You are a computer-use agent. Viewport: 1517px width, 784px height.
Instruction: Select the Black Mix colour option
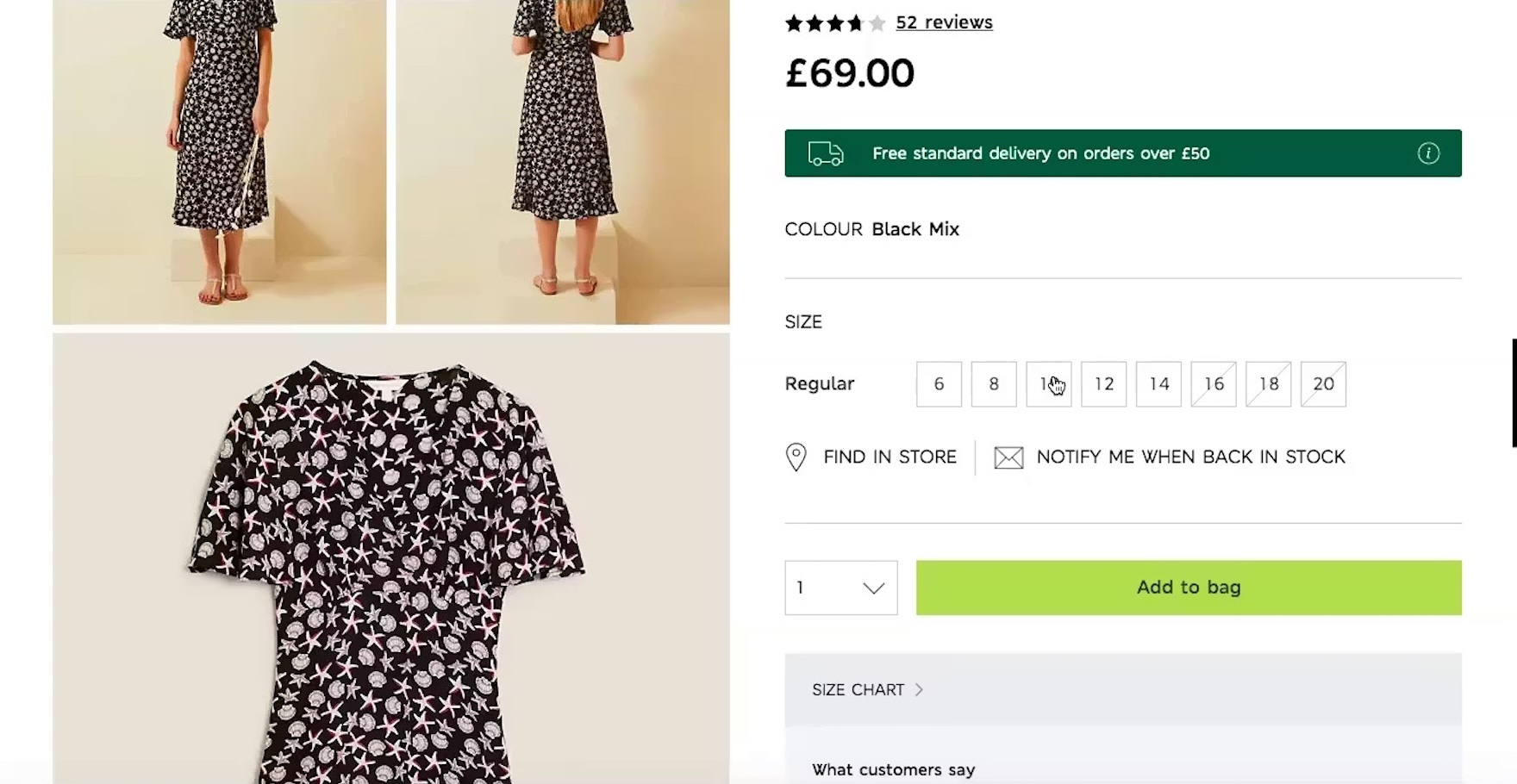tap(915, 229)
